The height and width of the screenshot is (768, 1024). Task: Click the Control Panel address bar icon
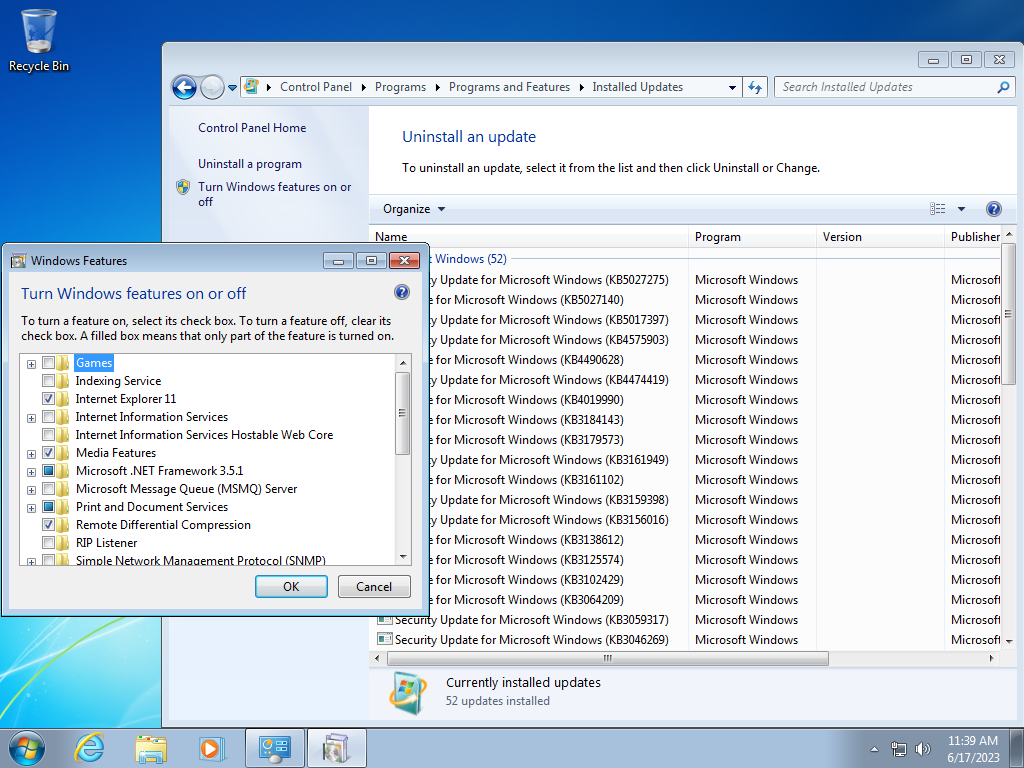(251, 87)
